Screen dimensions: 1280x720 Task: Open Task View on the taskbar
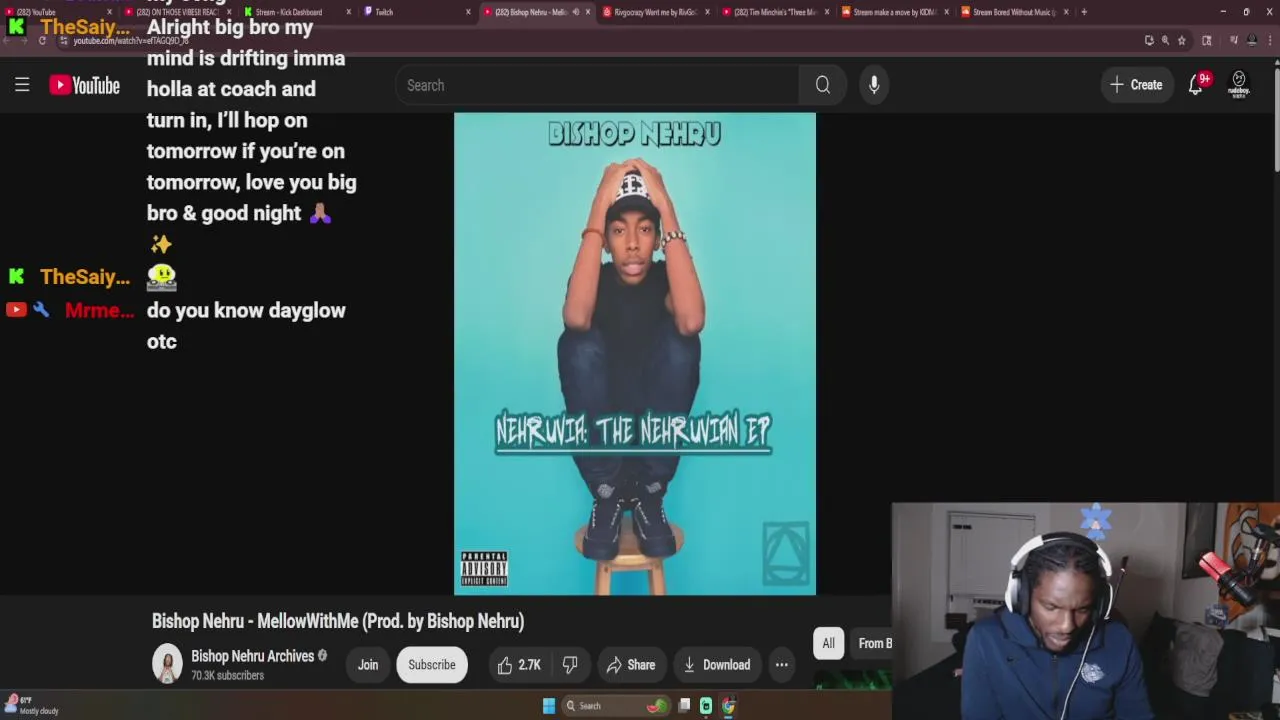pyautogui.click(x=684, y=706)
